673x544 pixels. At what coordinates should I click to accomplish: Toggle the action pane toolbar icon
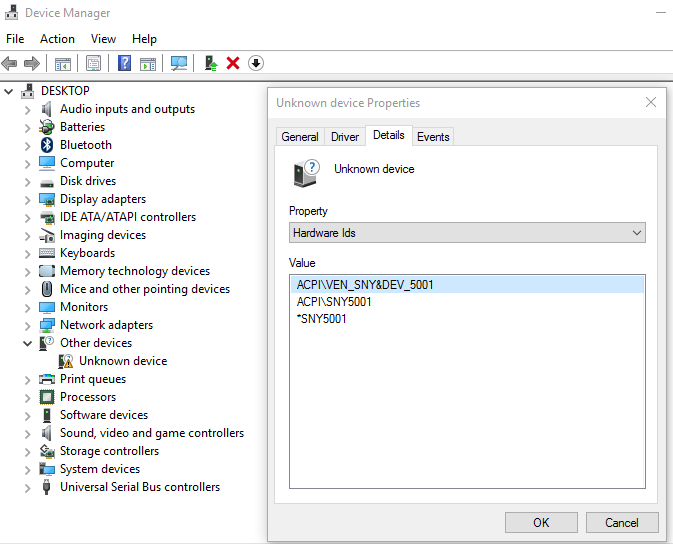click(x=148, y=64)
